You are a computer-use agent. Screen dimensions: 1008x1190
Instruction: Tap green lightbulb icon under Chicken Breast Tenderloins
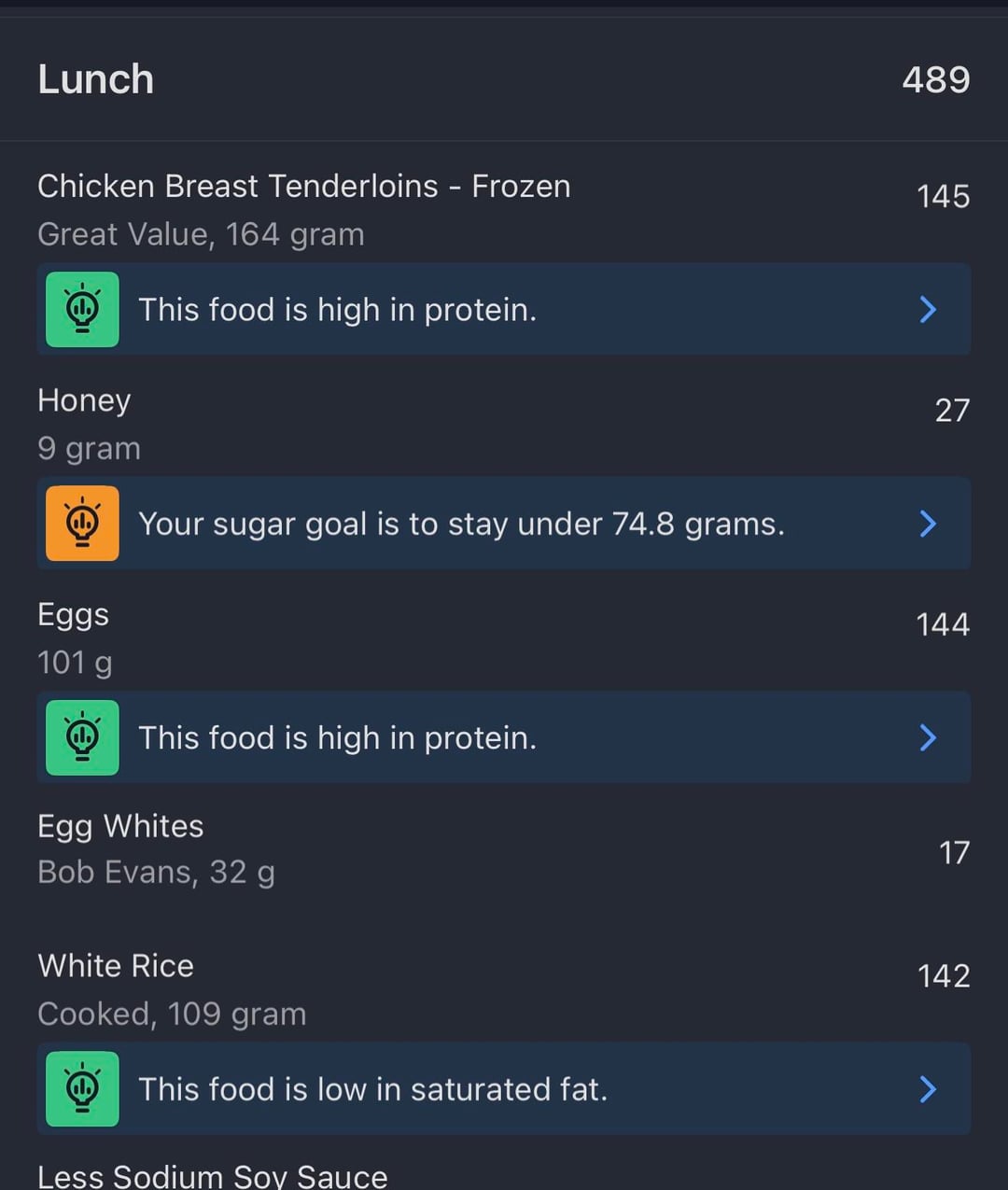[83, 309]
